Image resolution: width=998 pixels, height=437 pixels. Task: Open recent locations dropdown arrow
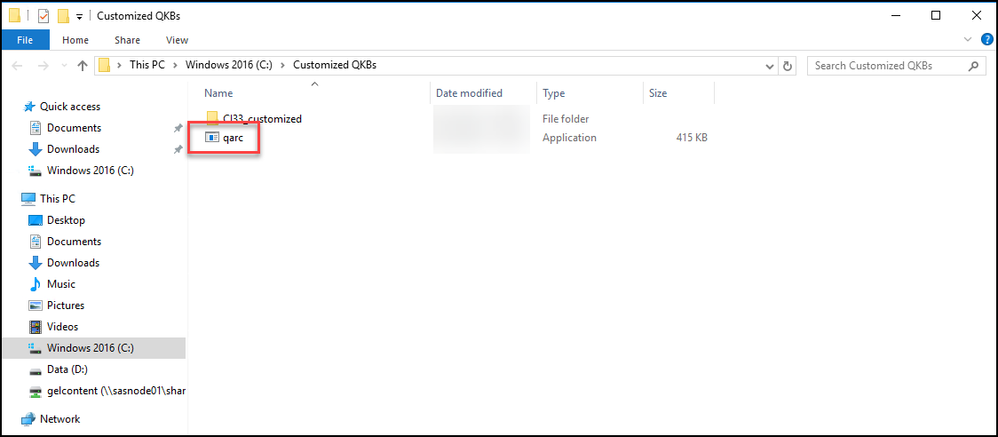point(64,66)
